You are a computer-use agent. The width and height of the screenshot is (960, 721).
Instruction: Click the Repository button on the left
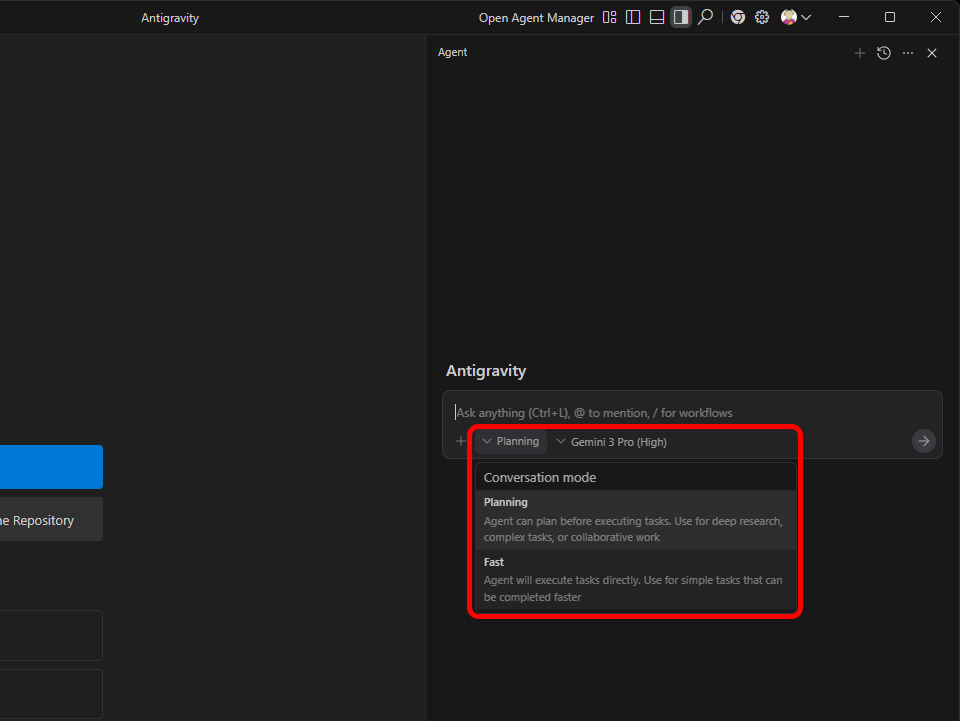[51, 520]
